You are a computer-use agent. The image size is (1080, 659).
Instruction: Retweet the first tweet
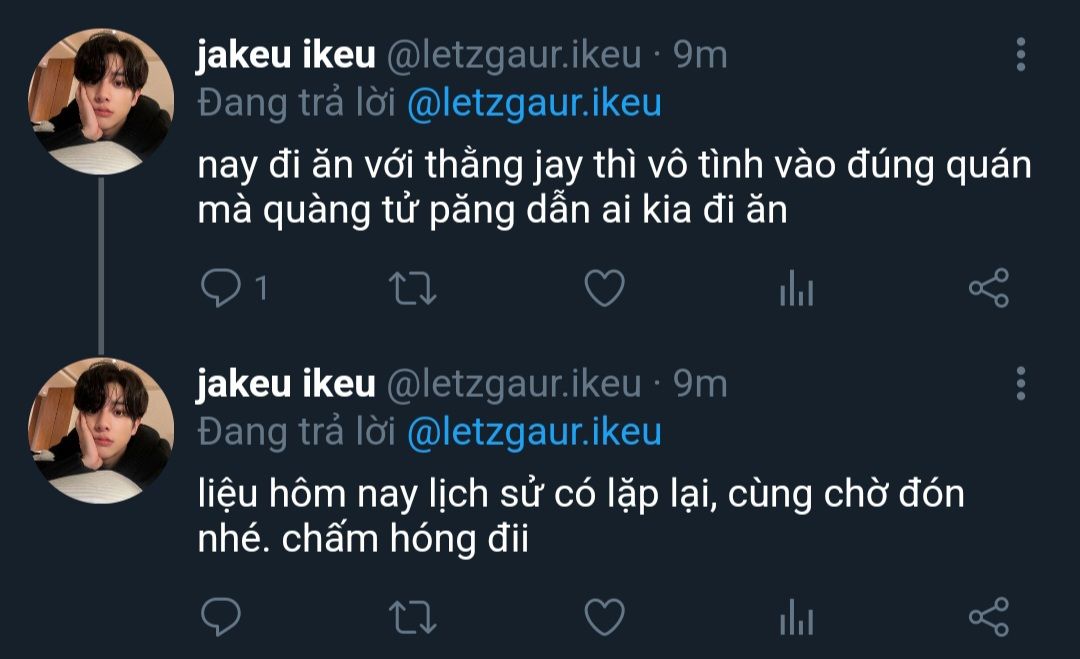pyautogui.click(x=413, y=288)
